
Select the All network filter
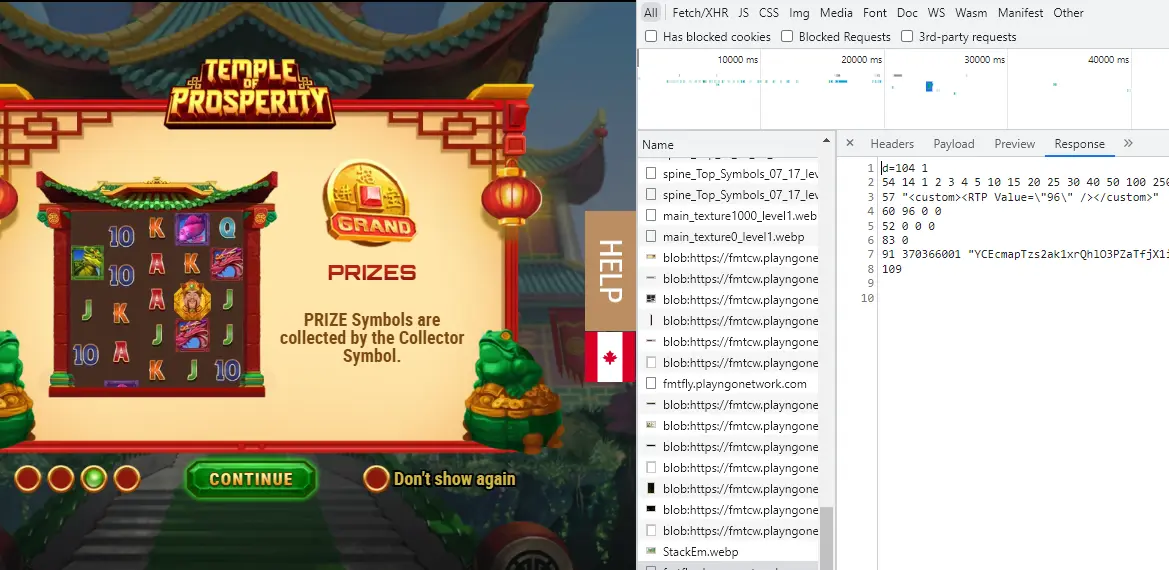[651, 13]
